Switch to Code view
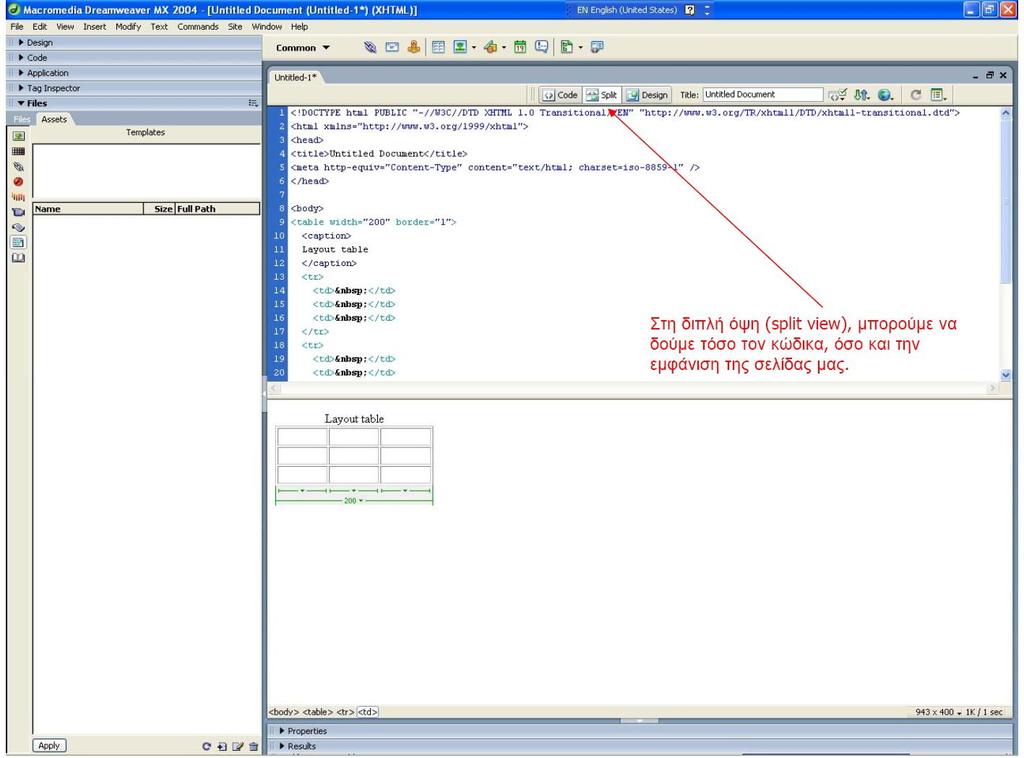 point(561,95)
